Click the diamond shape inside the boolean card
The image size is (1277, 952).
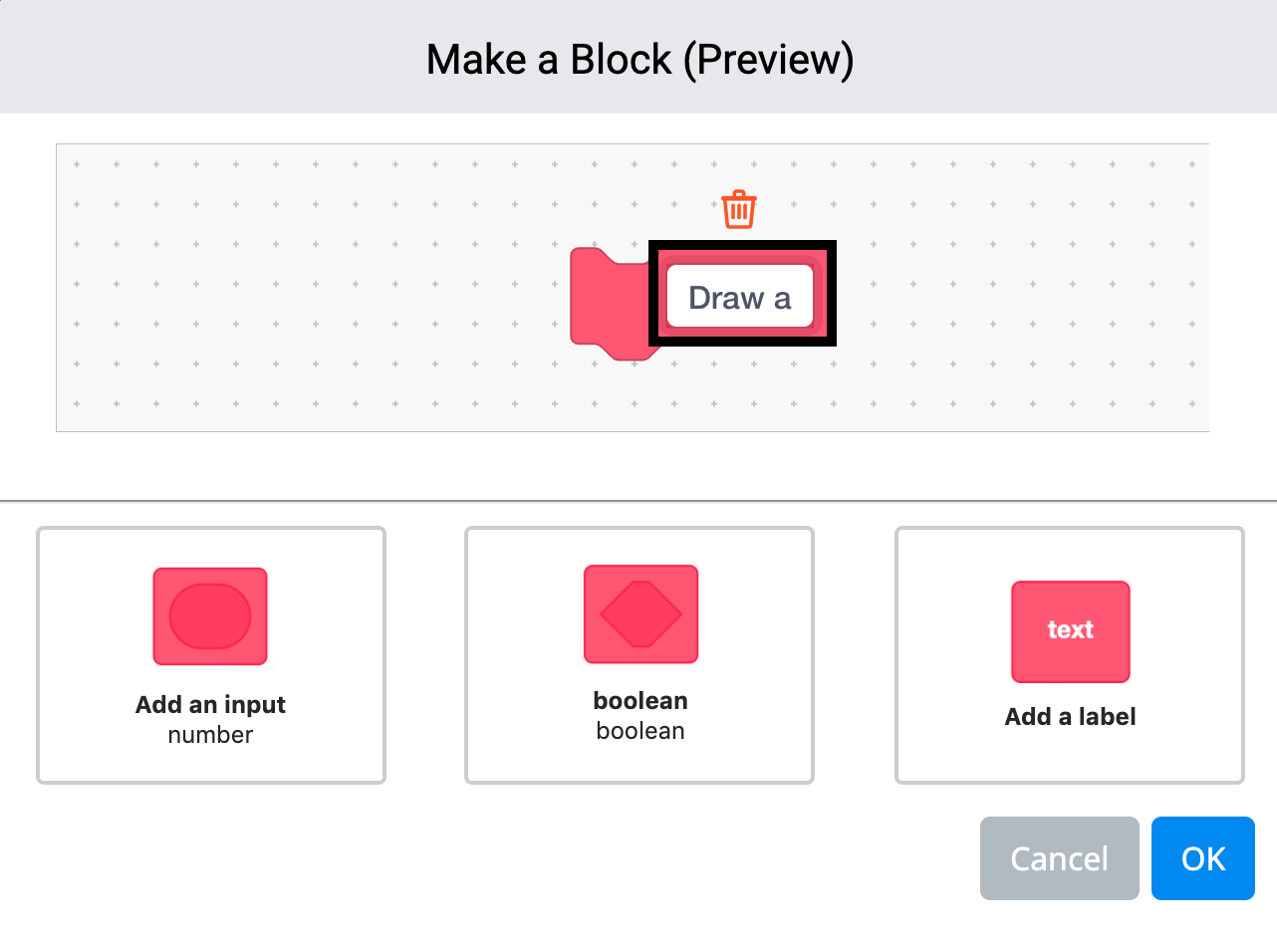640,614
